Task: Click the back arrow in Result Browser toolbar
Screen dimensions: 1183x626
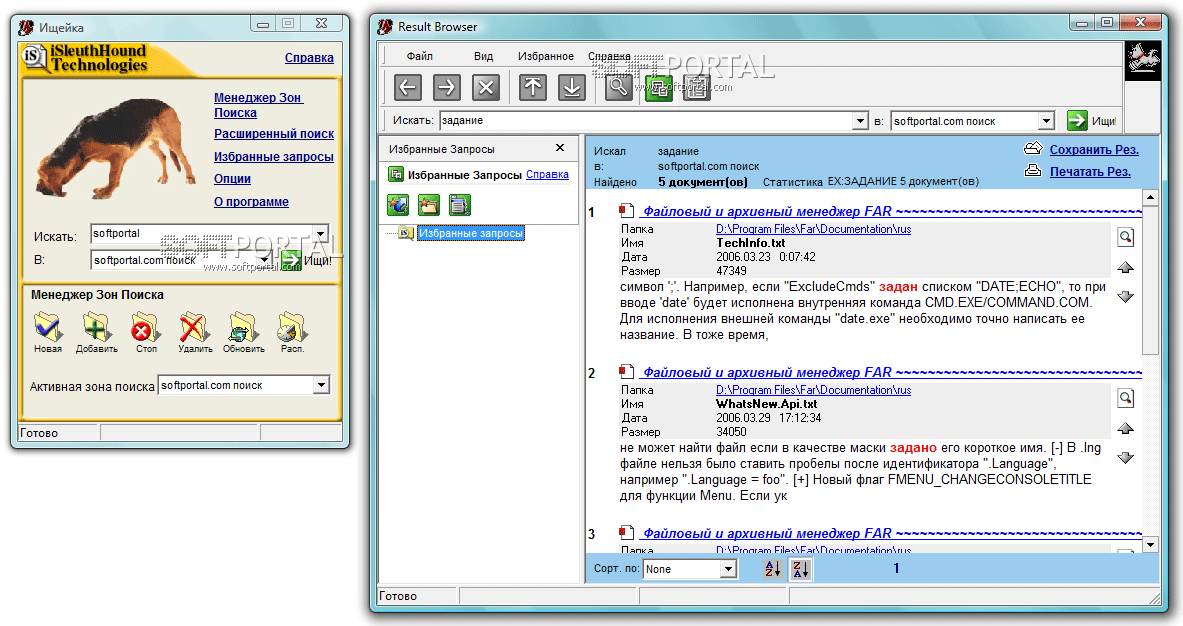Action: [407, 87]
